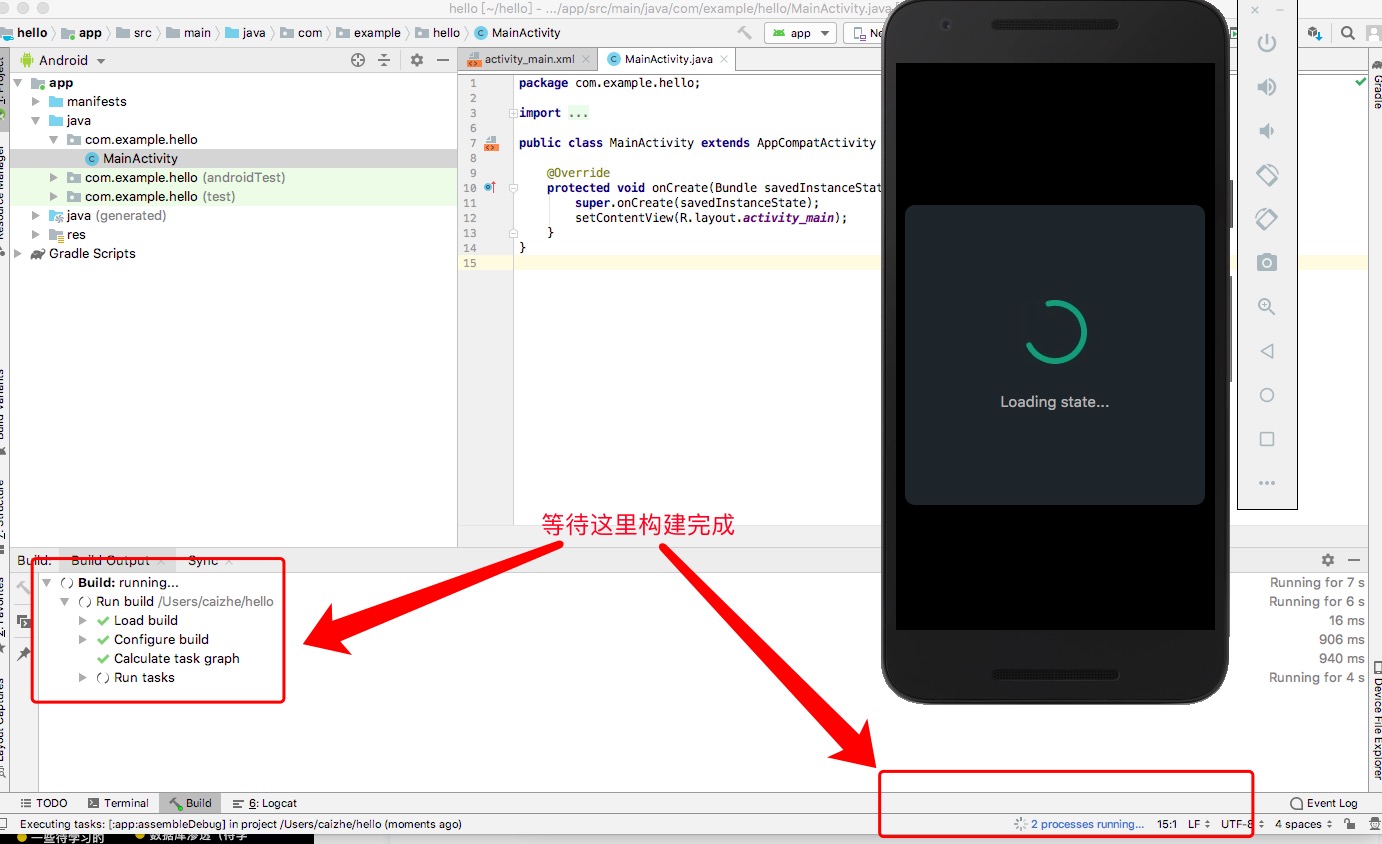The height and width of the screenshot is (844, 1382).
Task: Collapse all in Project panel
Action: (383, 60)
